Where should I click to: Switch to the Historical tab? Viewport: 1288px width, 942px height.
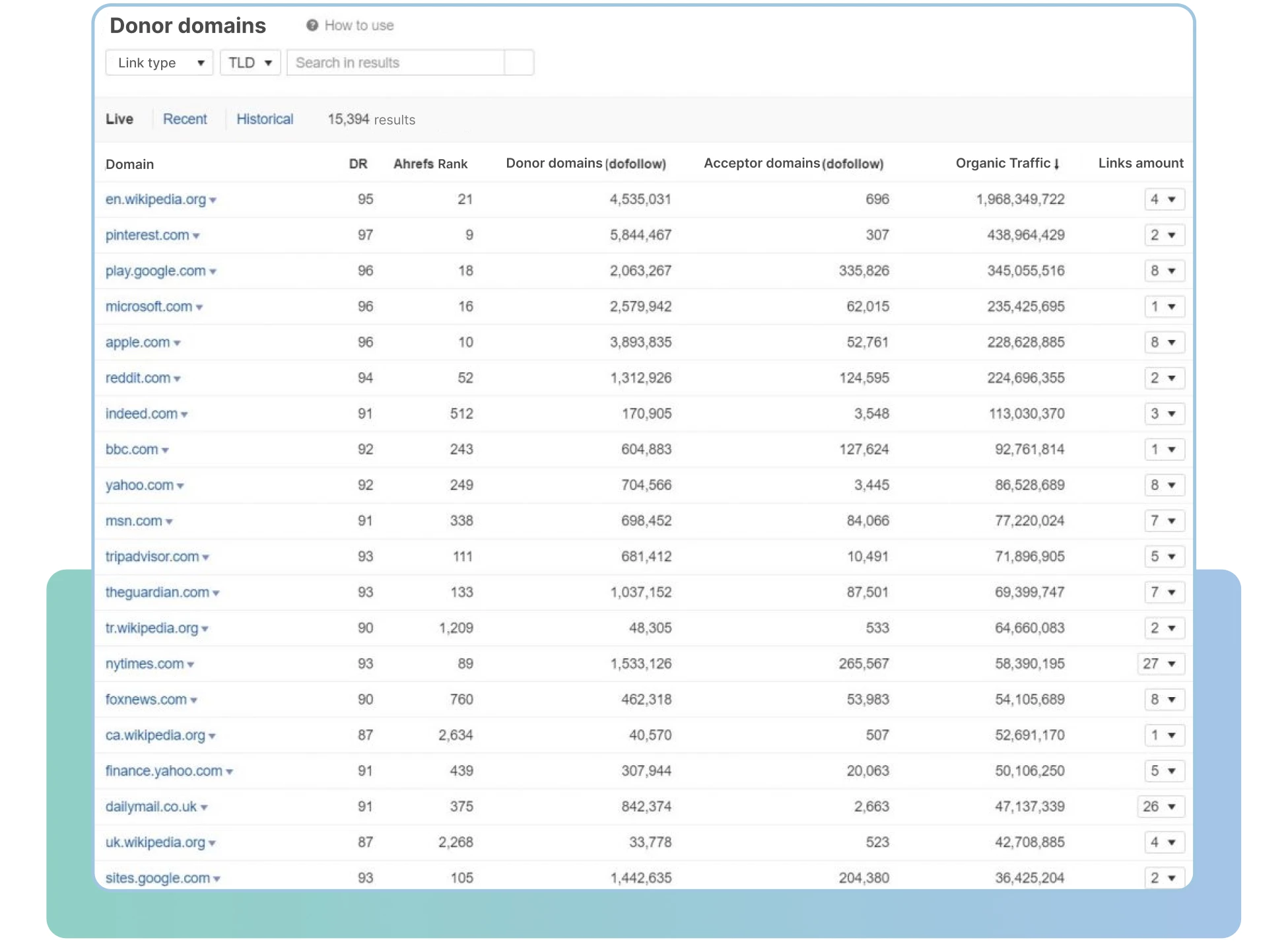click(265, 119)
